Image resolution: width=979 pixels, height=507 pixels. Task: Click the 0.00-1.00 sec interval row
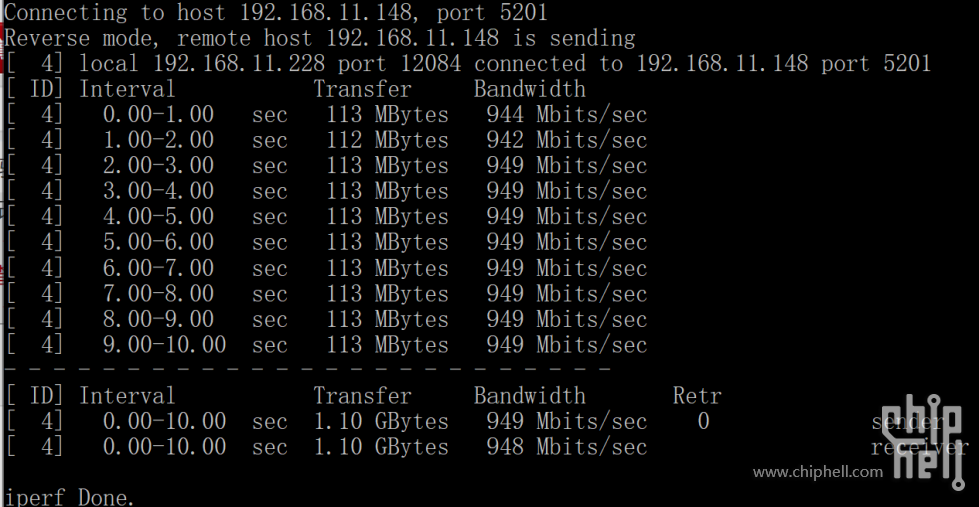[x=327, y=115]
